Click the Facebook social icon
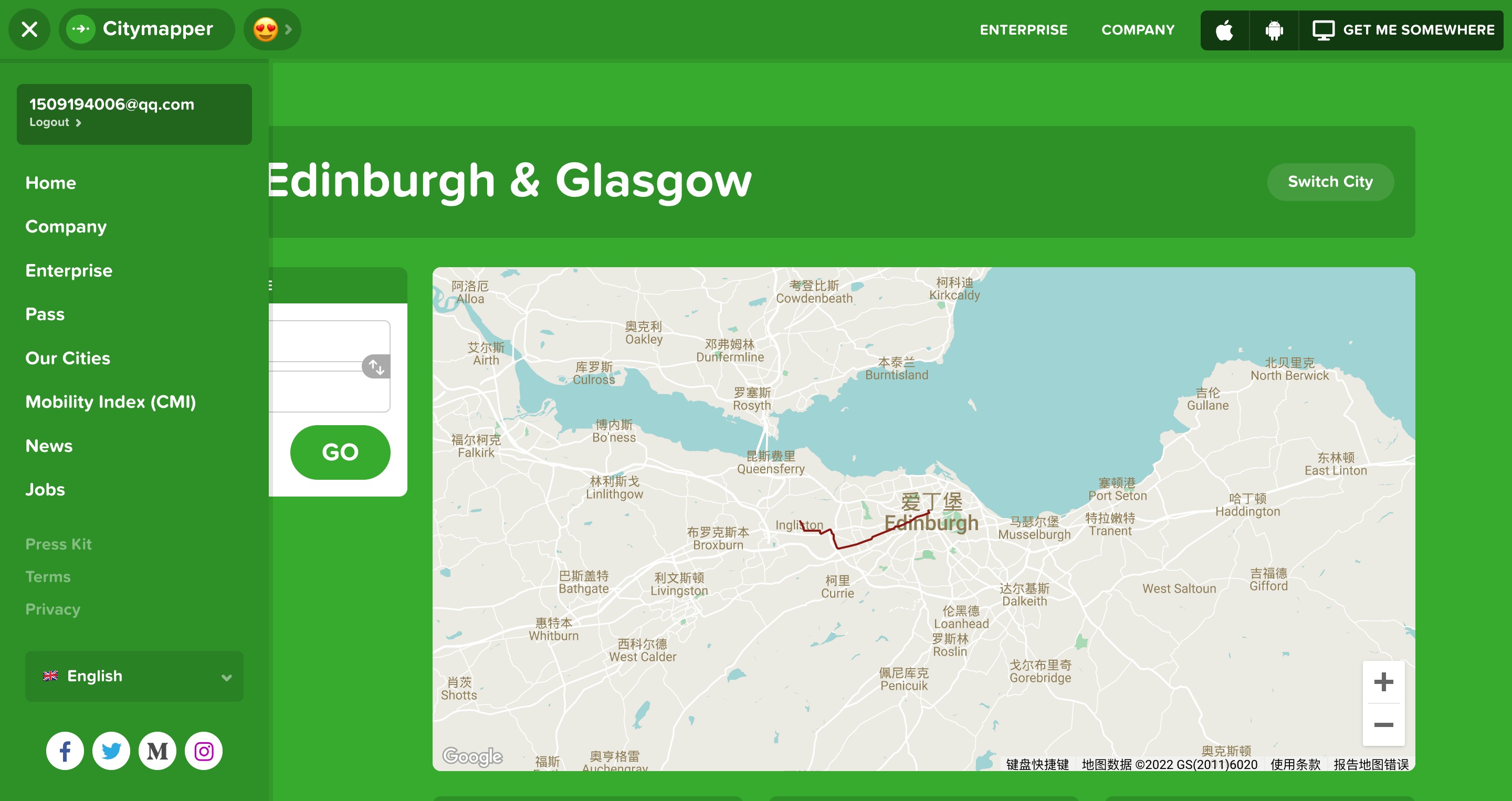The image size is (1512, 801). tap(65, 751)
